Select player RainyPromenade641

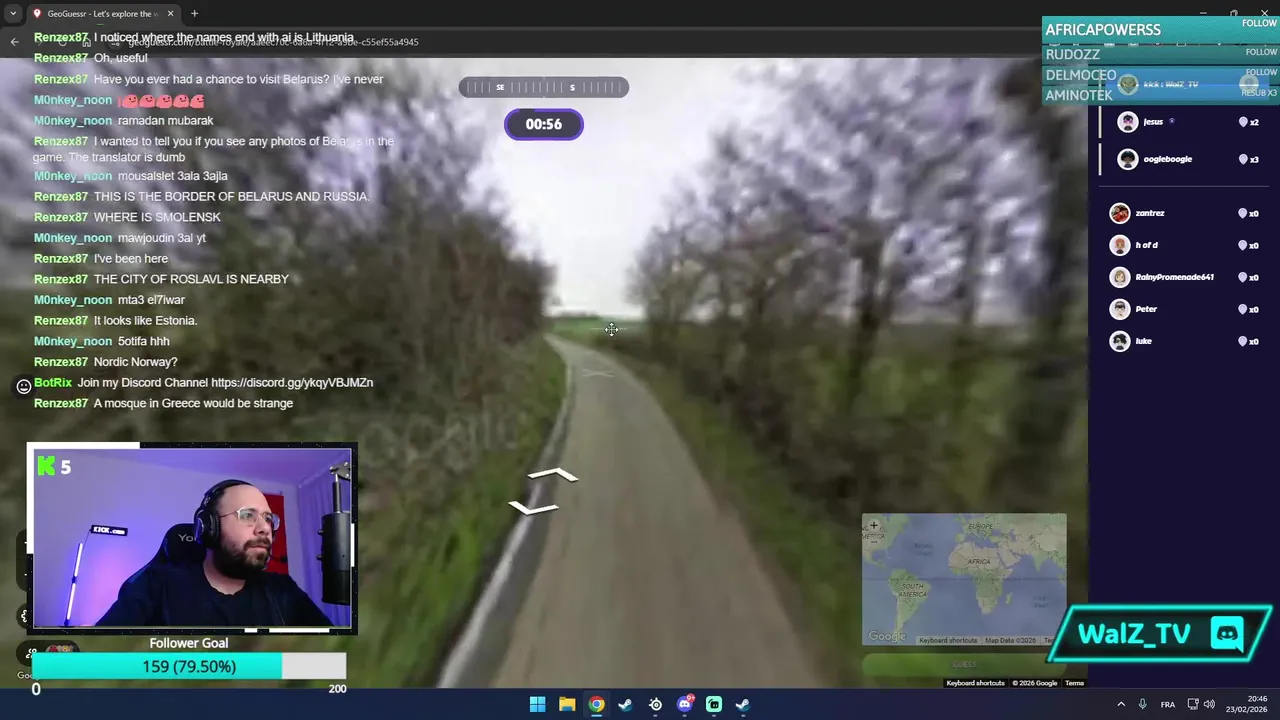tap(1183, 277)
